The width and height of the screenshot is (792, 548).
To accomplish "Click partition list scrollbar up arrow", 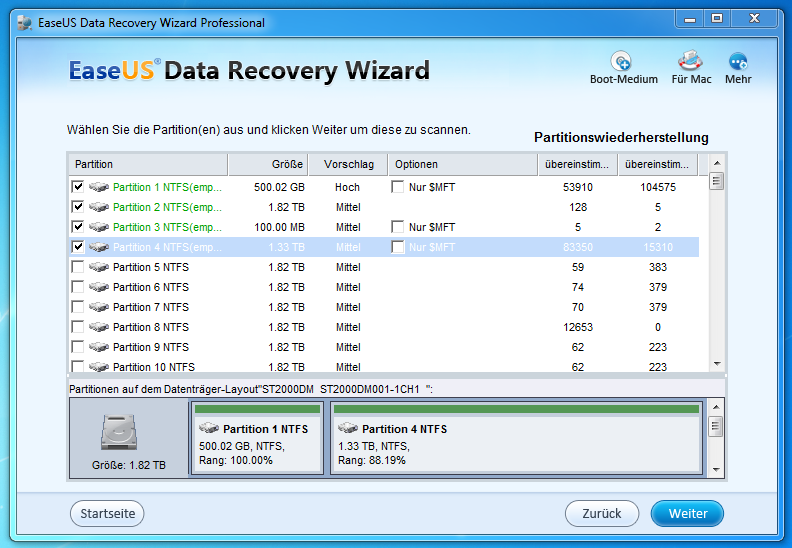I will (716, 163).
